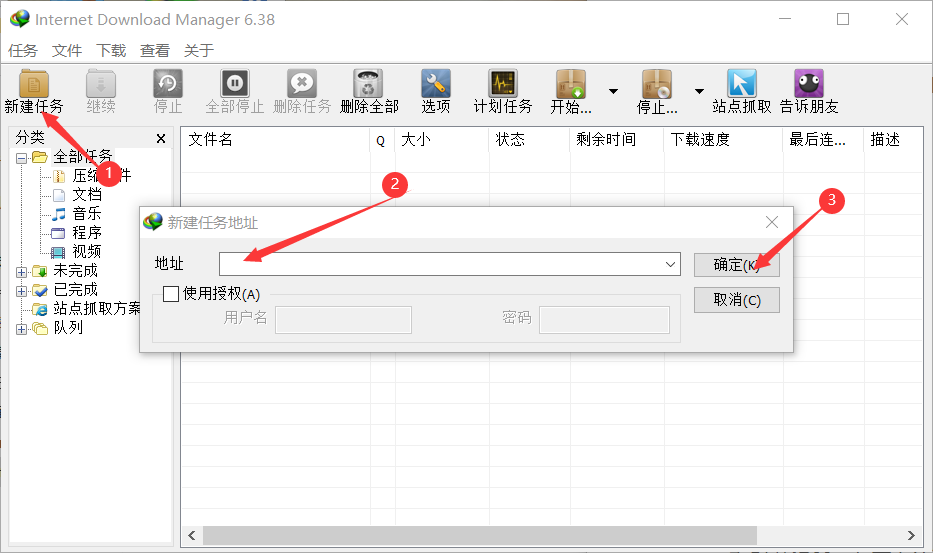Expand the 未完成 tree node
This screenshot has width=933, height=553.
[x=21, y=272]
